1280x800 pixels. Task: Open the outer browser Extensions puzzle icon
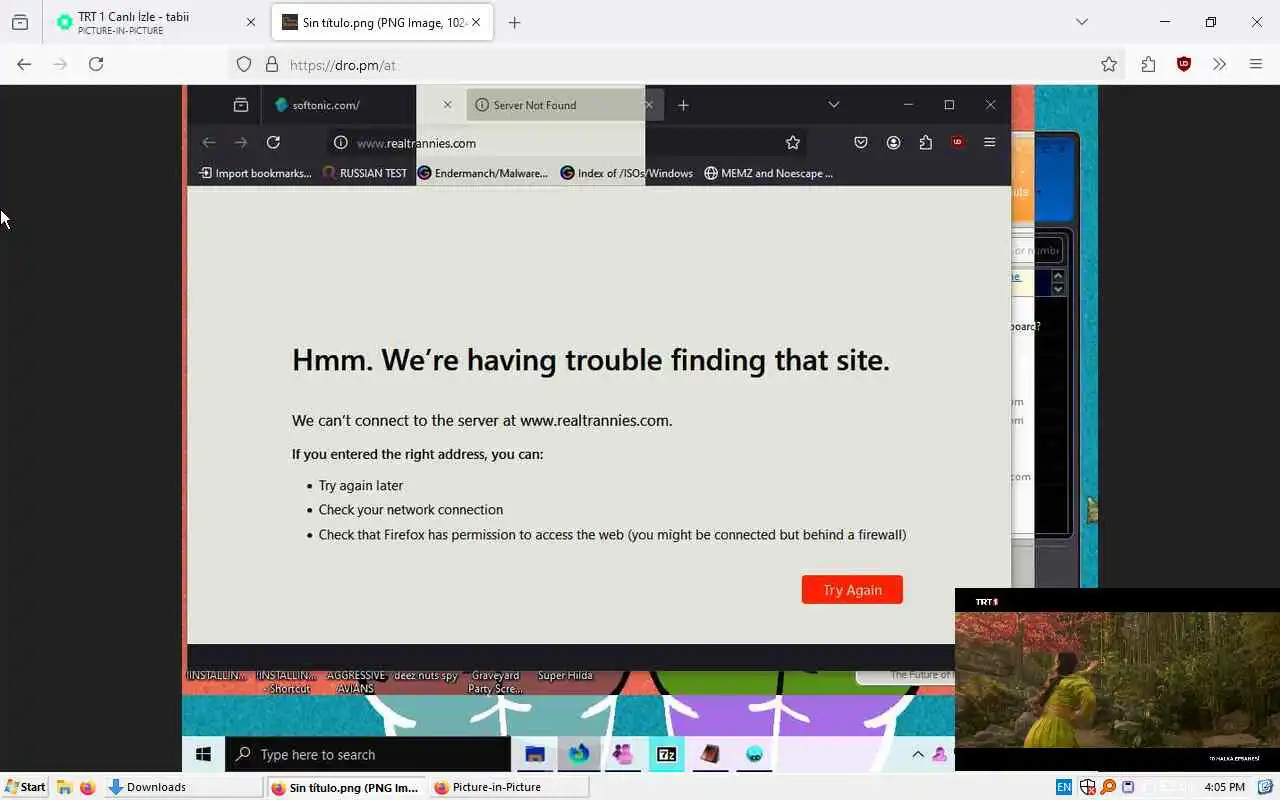1148,64
